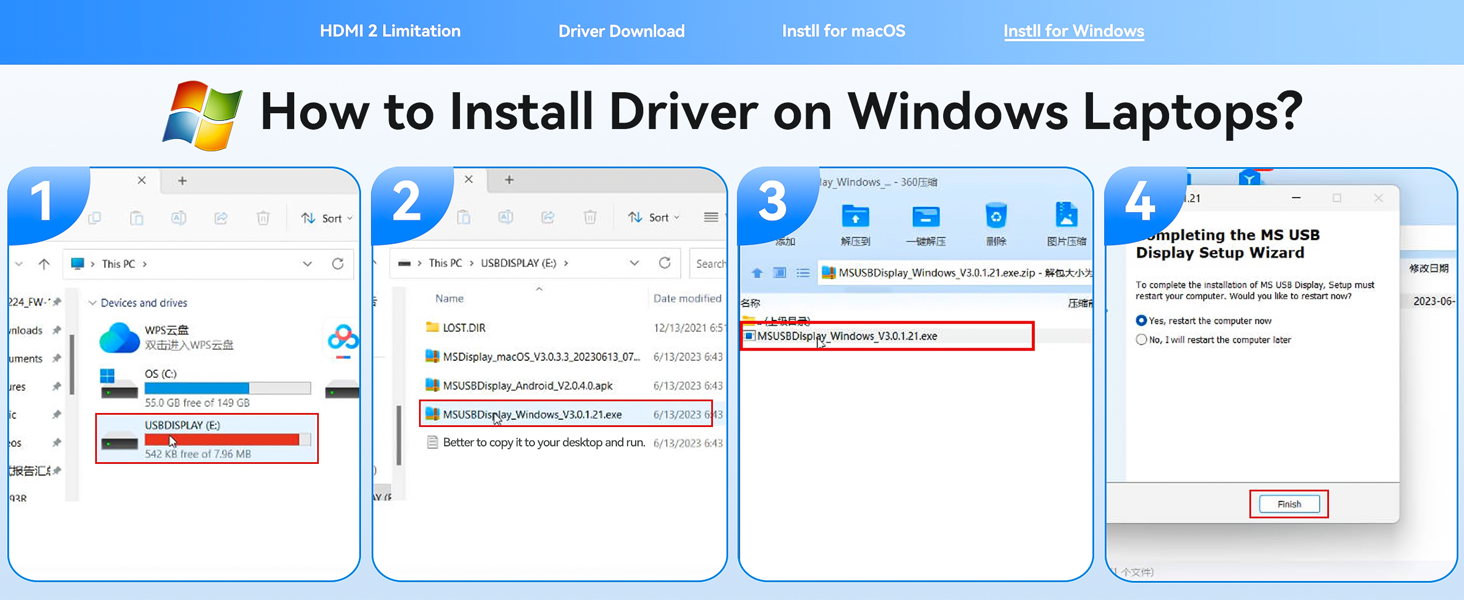
Task: Collapse the 'Devices and drives' group
Action: (x=93, y=303)
